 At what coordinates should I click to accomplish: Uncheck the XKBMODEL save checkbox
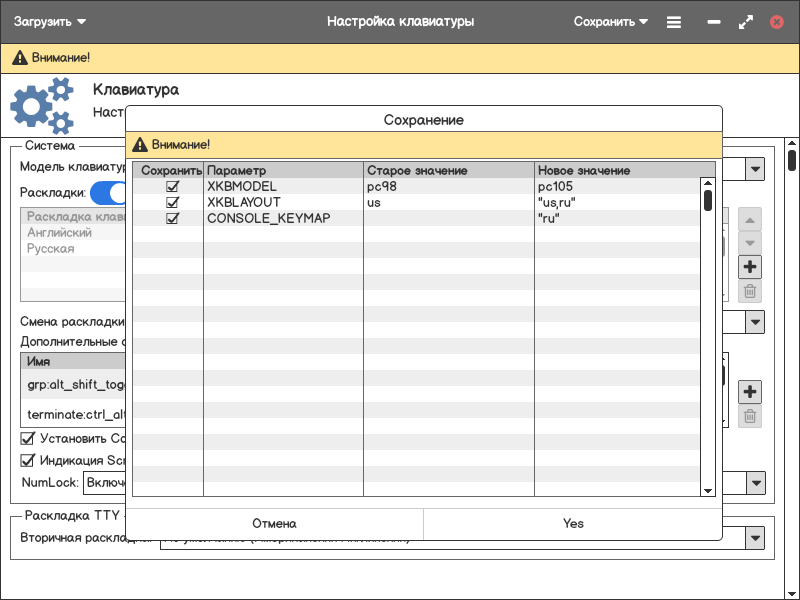172,187
